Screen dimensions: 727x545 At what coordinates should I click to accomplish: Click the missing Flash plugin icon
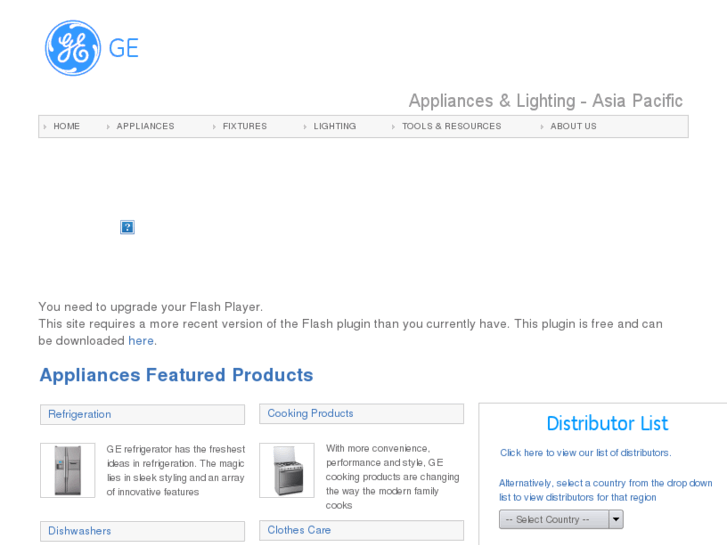tap(127, 227)
